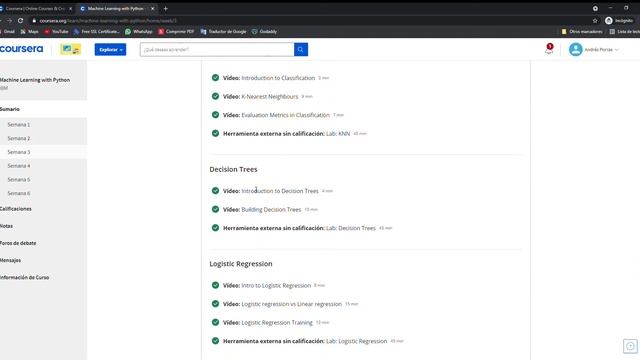Open Mensajes in the sidebar
This screenshot has width=640, height=360.
pyautogui.click(x=10, y=260)
